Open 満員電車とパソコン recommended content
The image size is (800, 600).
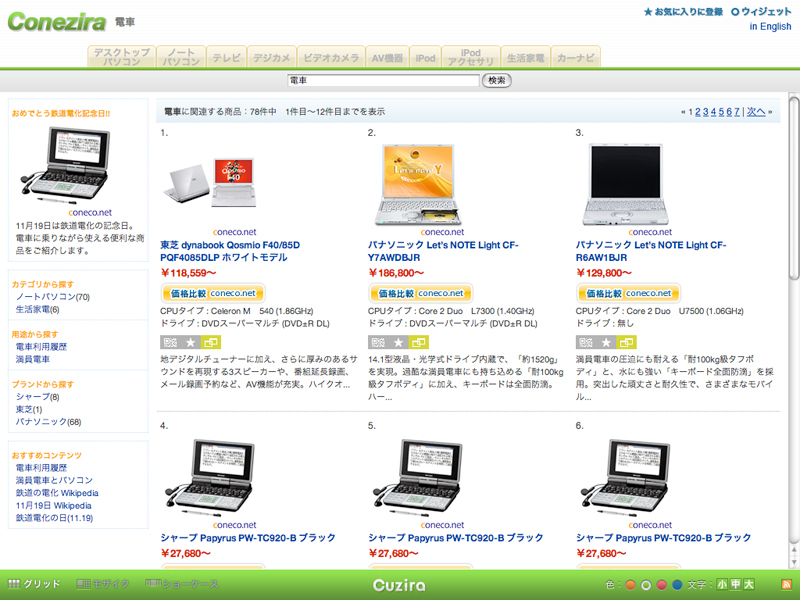(x=54, y=480)
